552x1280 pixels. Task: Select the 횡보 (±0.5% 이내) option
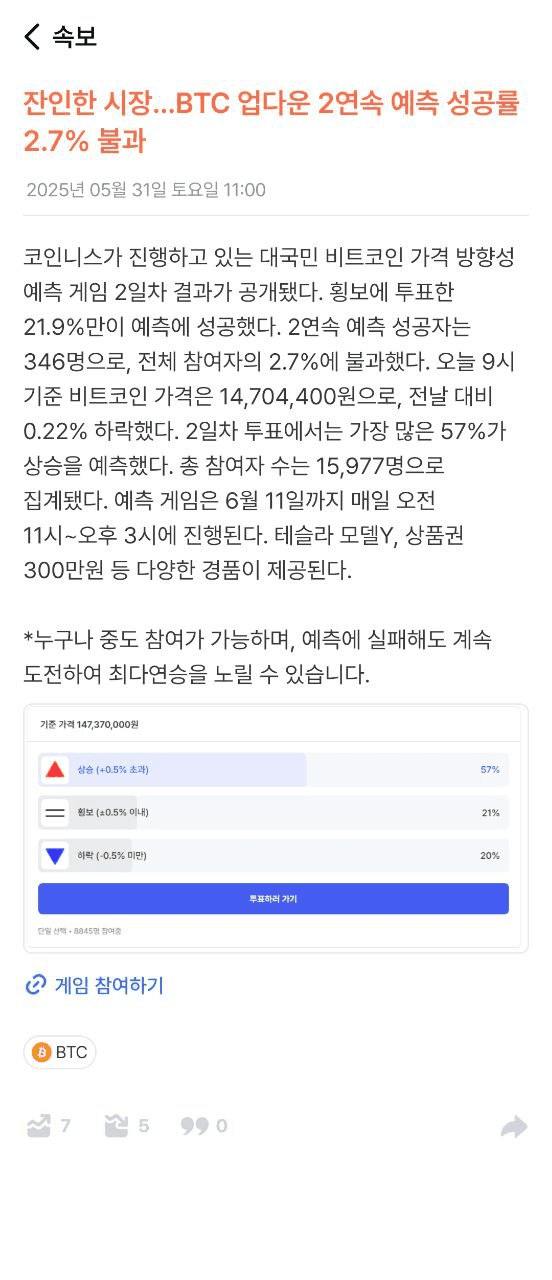pyautogui.click(x=273, y=812)
